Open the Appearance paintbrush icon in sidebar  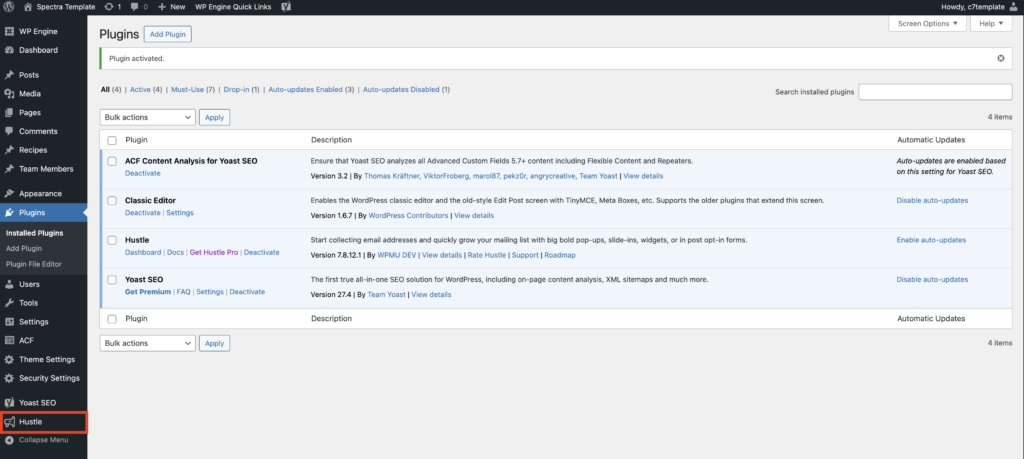[x=9, y=193]
